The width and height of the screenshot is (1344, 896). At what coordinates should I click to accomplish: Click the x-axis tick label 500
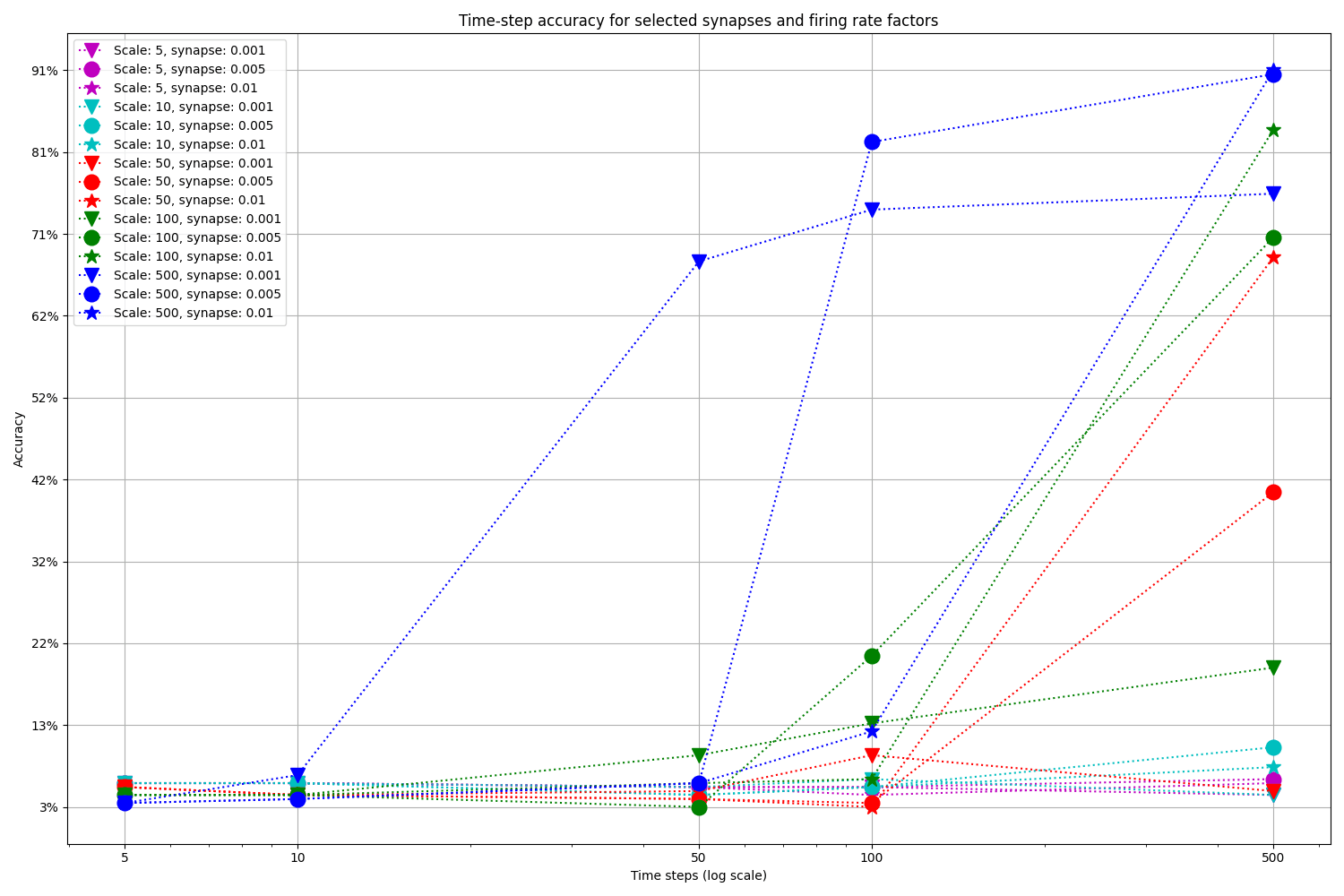pyautogui.click(x=1273, y=858)
